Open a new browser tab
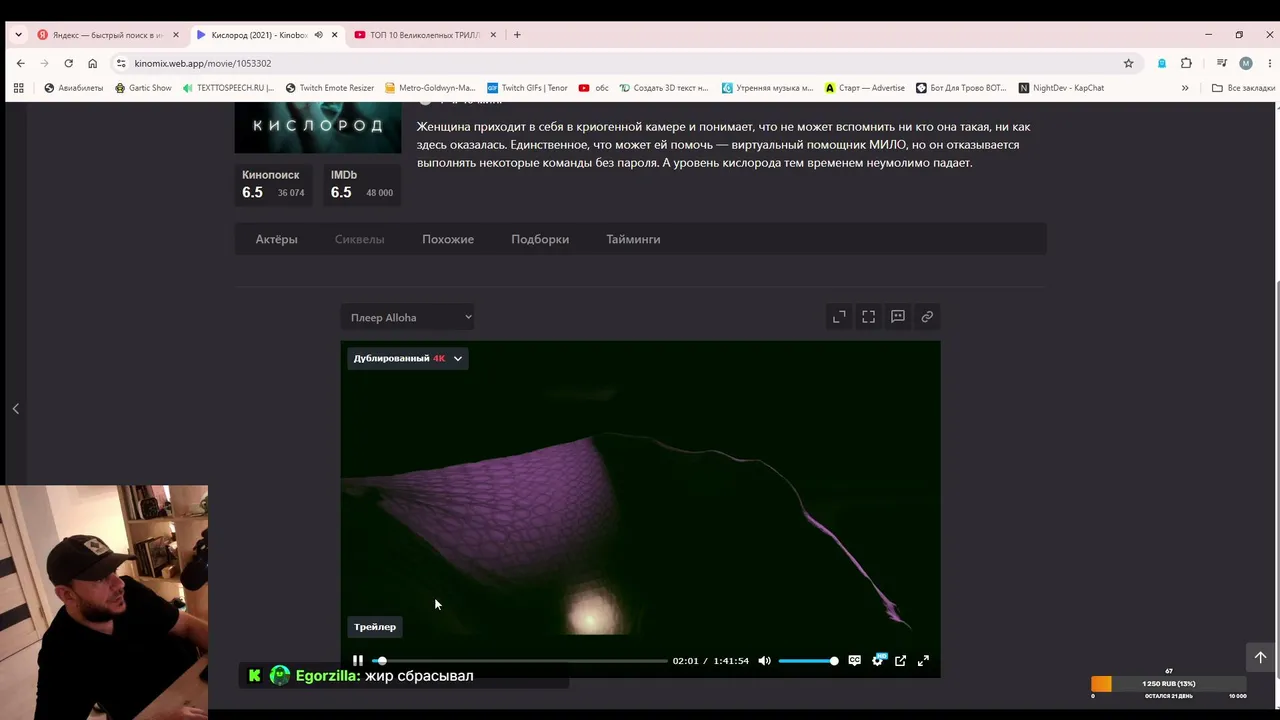The height and width of the screenshot is (720, 1280). coord(517,35)
